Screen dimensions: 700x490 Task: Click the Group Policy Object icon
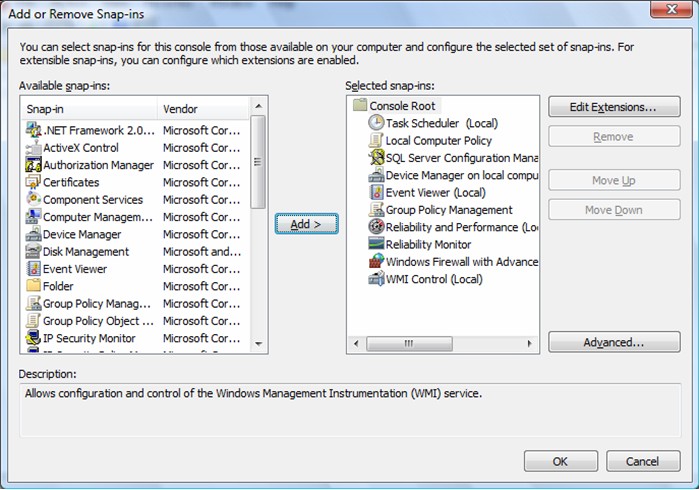(x=33, y=321)
